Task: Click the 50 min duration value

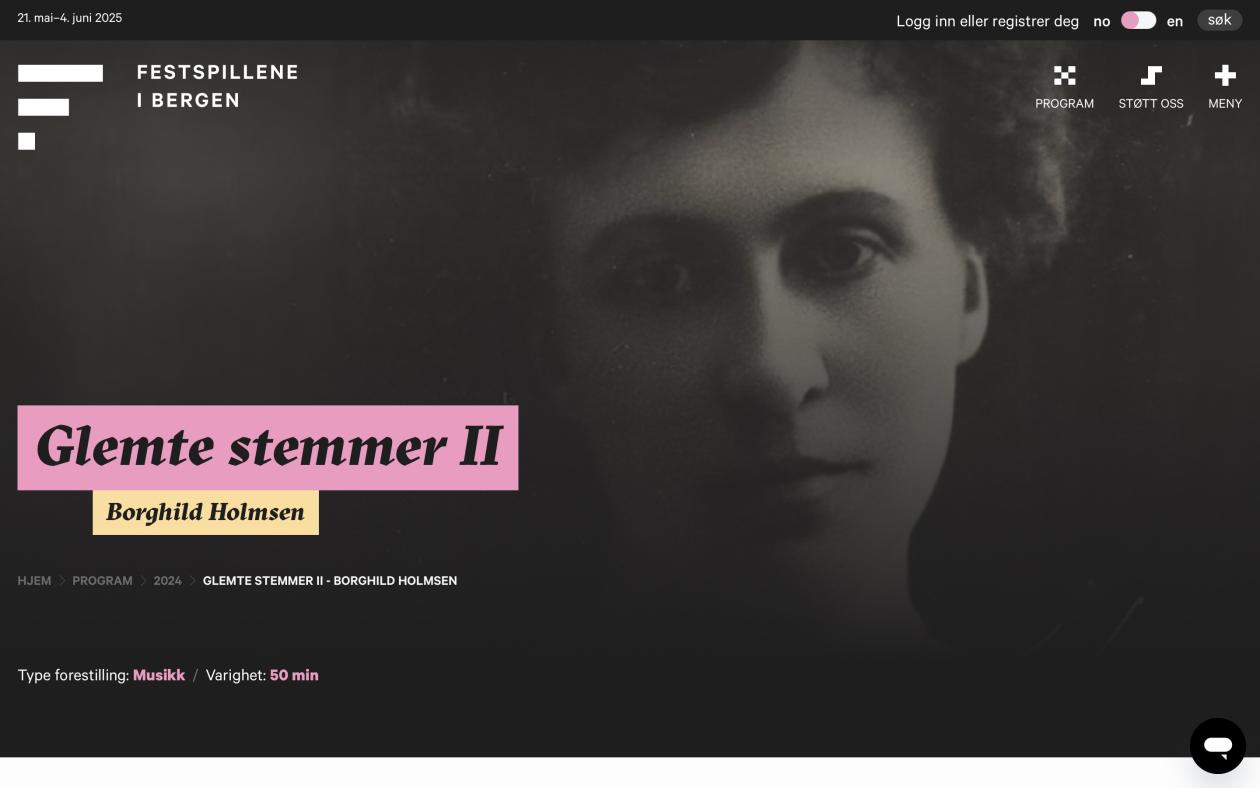Action: pyautogui.click(x=294, y=675)
